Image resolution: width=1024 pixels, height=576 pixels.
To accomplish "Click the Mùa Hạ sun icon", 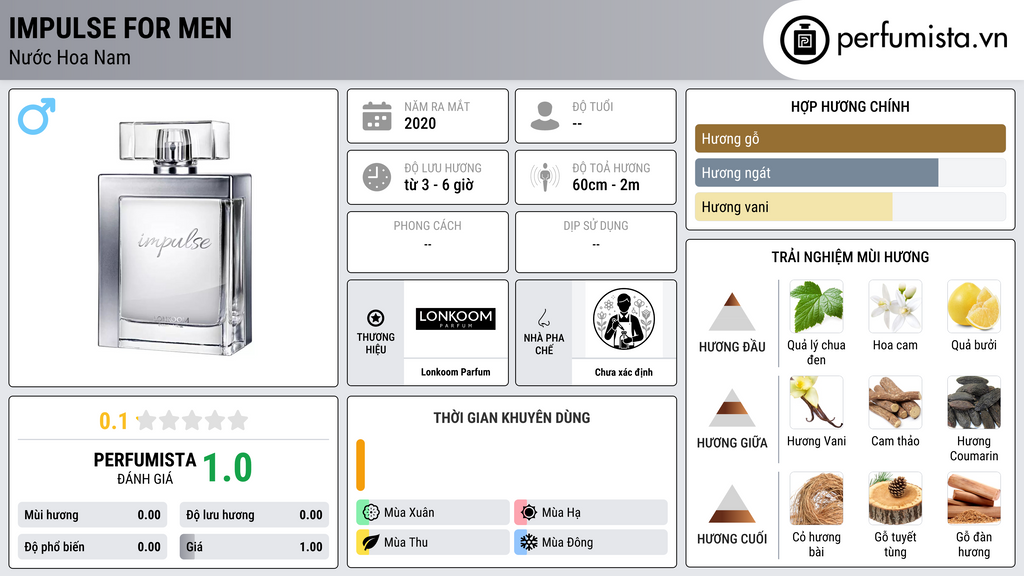I will 529,512.
